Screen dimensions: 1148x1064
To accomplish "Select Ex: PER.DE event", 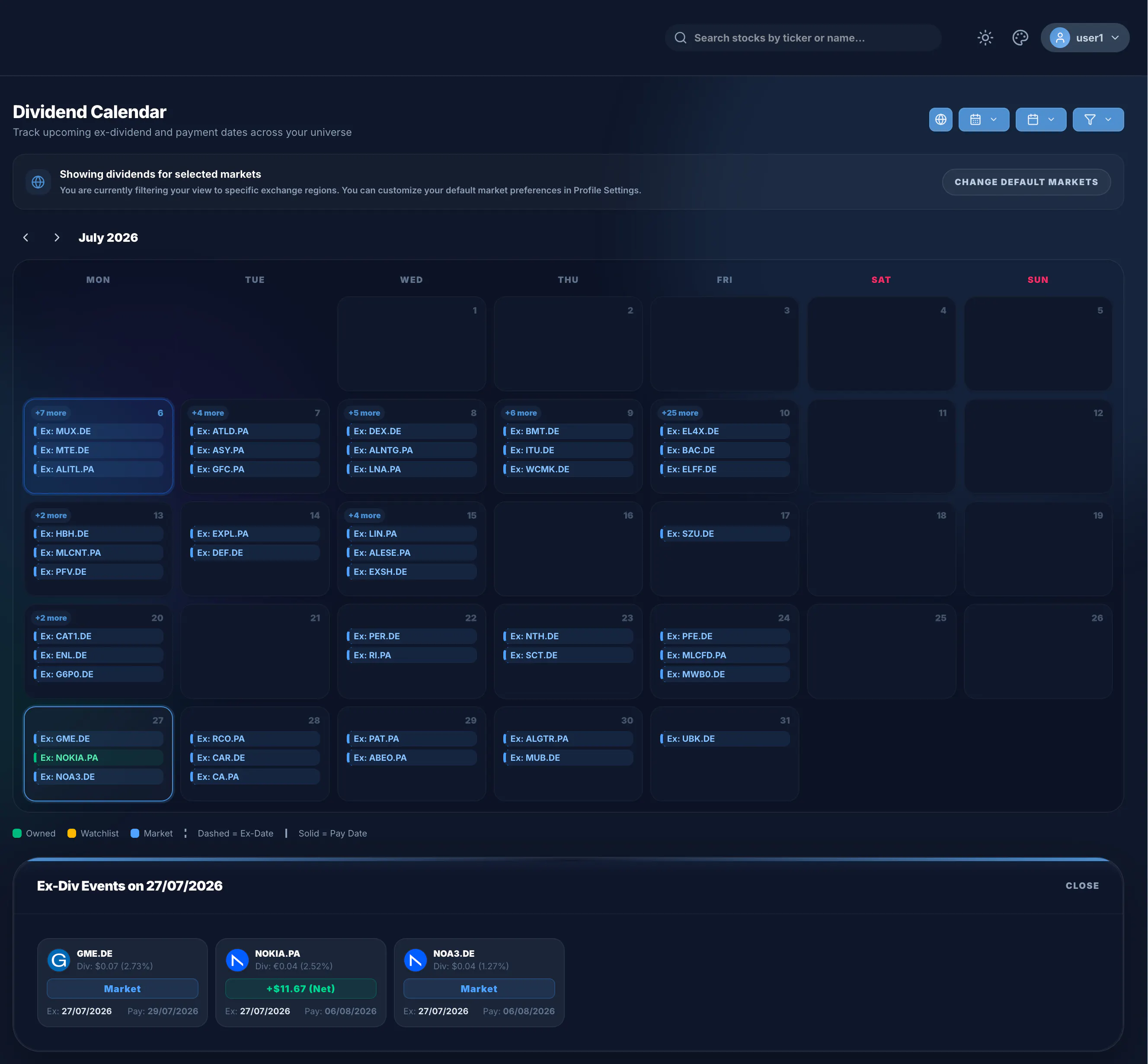I will [x=412, y=636].
